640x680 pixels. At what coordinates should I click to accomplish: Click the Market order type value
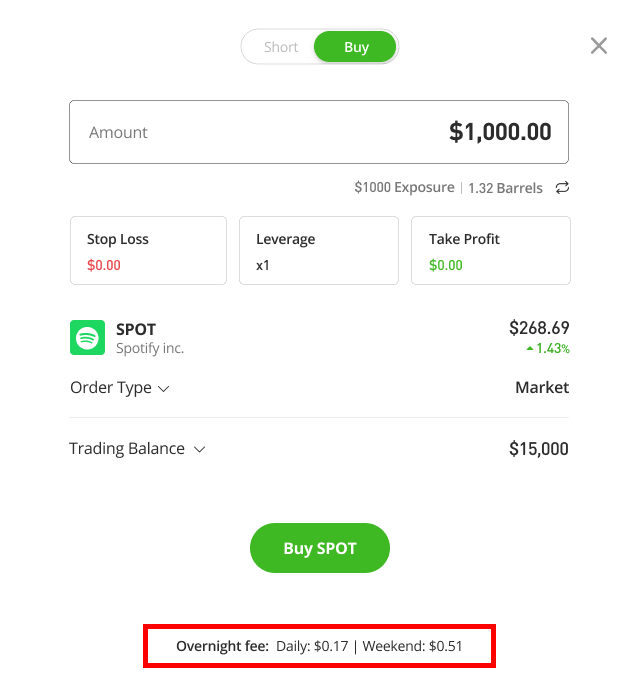pos(542,388)
